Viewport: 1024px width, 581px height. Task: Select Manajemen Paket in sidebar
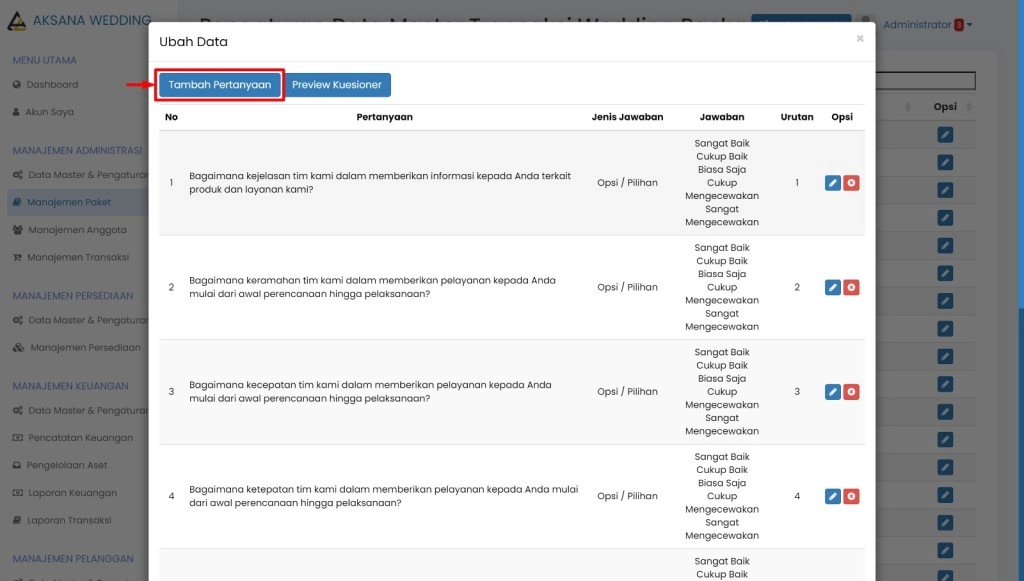69,202
